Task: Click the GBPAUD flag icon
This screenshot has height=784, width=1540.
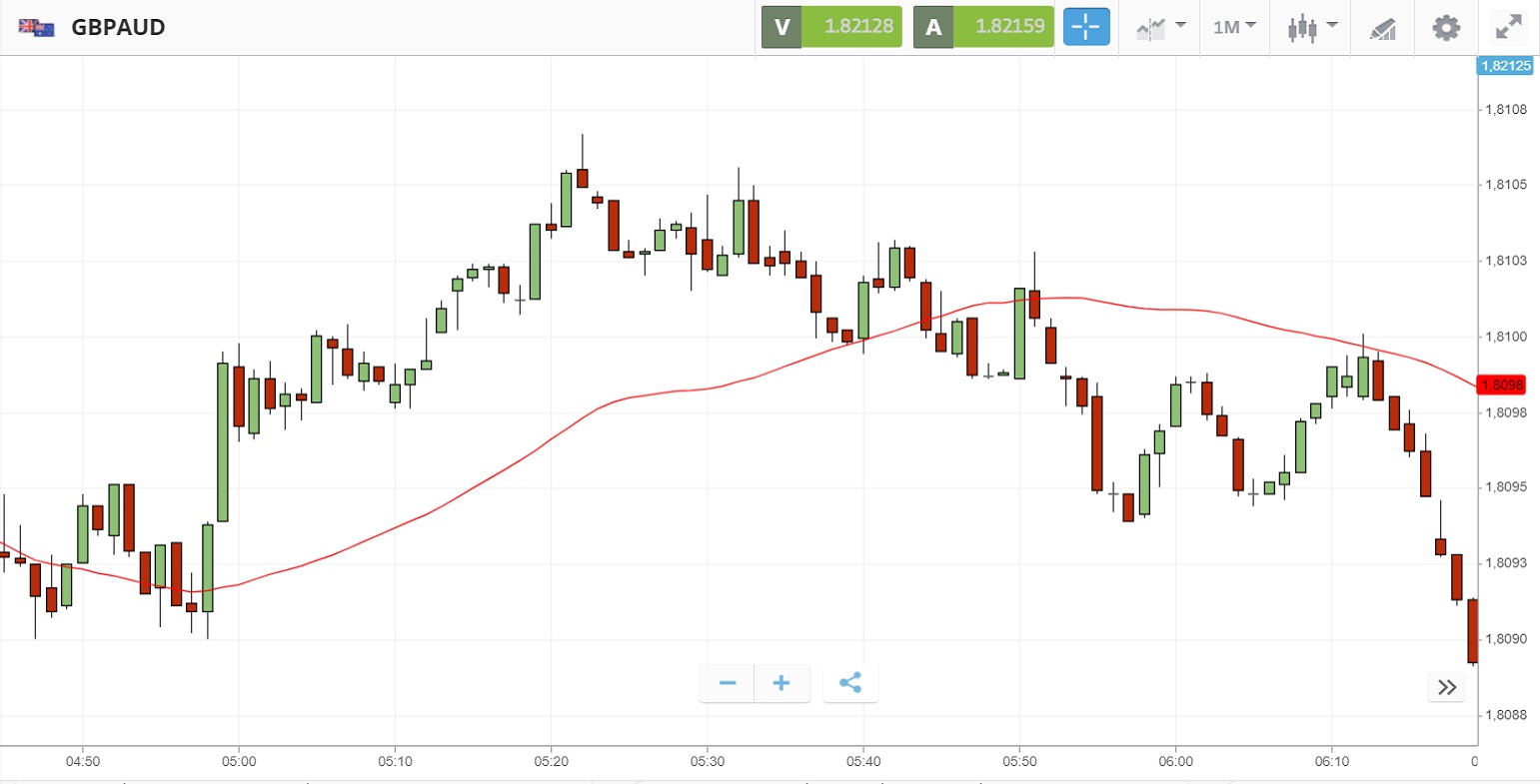Action: 36,27
